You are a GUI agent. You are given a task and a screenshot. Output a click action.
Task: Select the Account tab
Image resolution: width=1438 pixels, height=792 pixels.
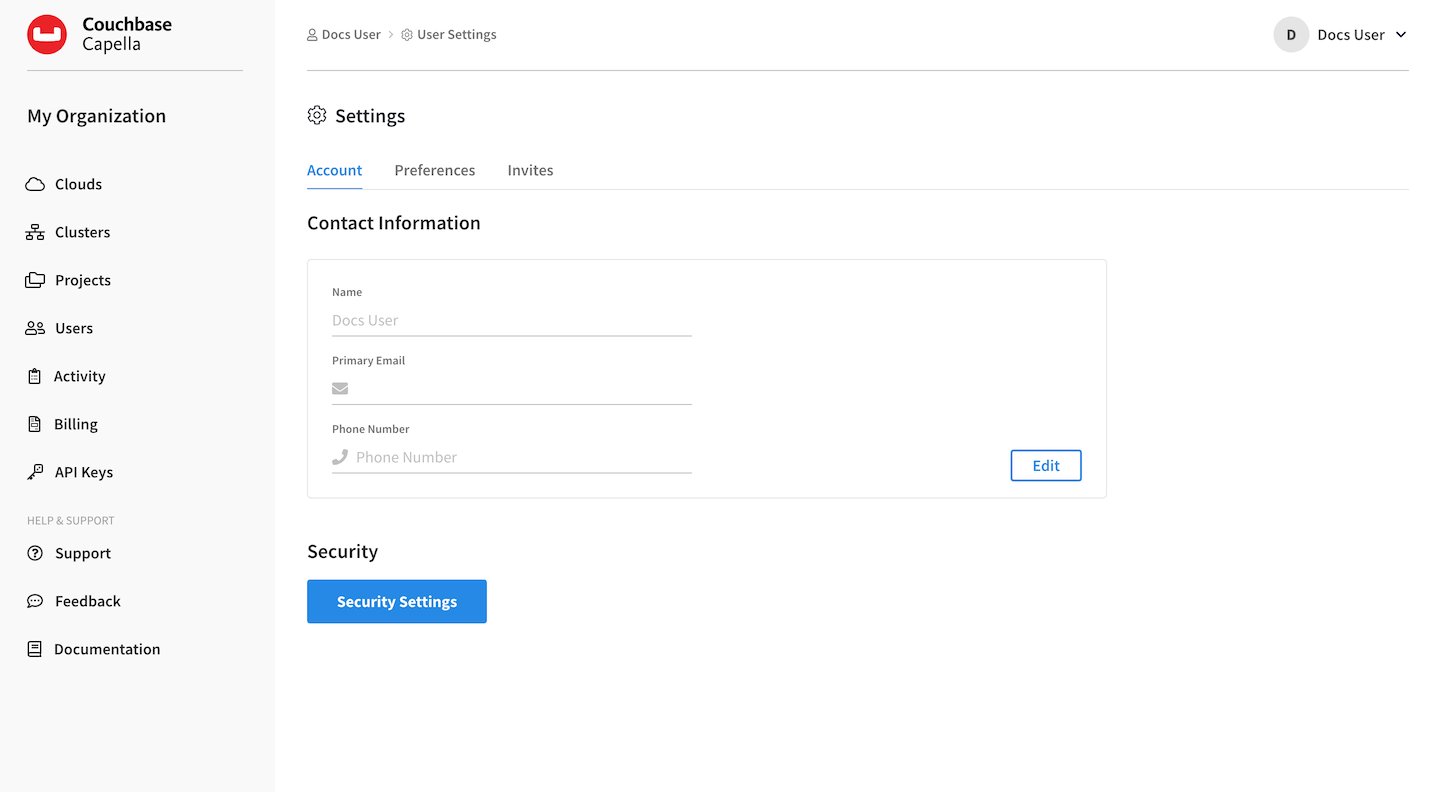[334, 170]
